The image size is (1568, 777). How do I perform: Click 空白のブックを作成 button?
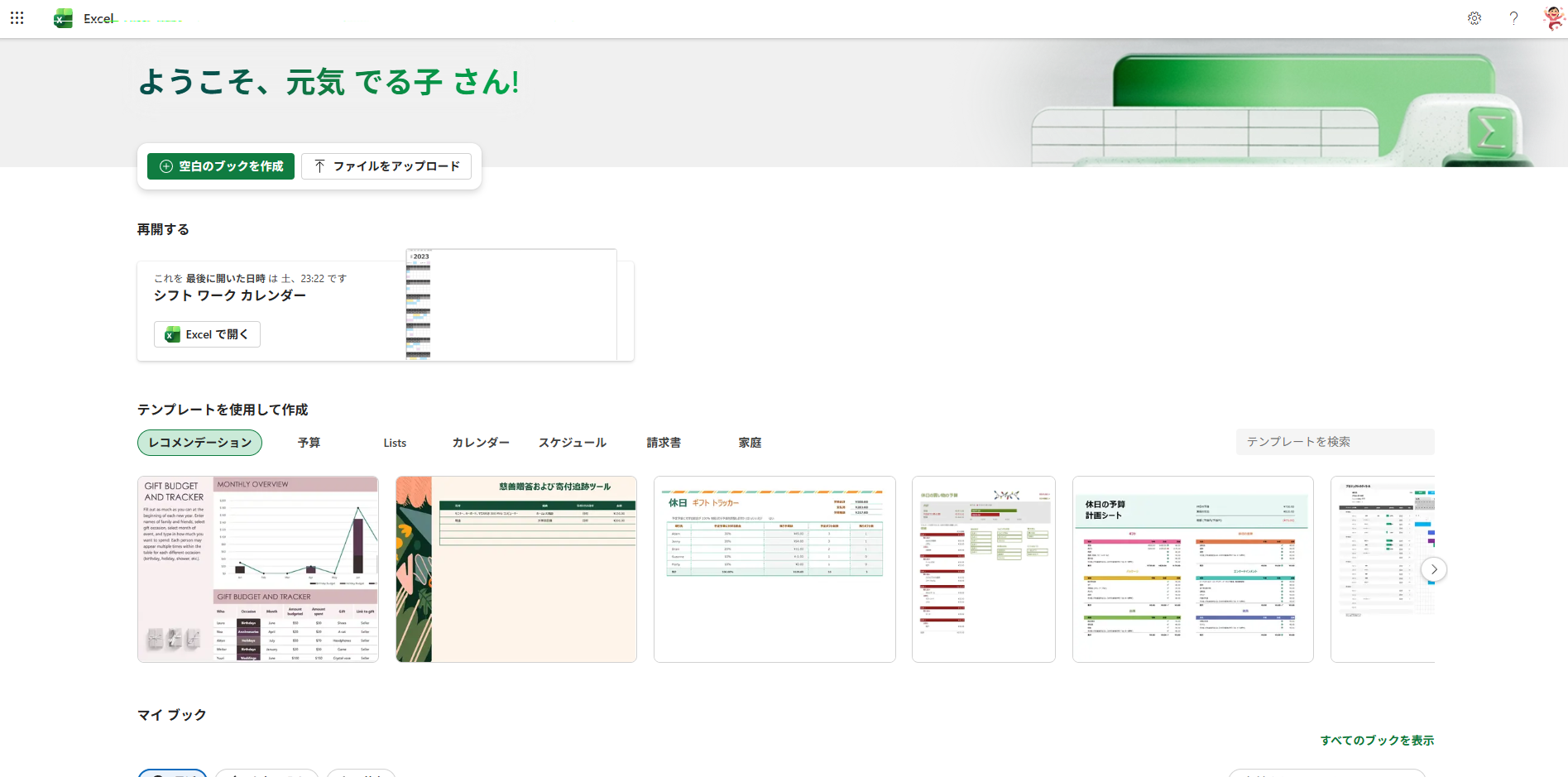click(x=221, y=166)
